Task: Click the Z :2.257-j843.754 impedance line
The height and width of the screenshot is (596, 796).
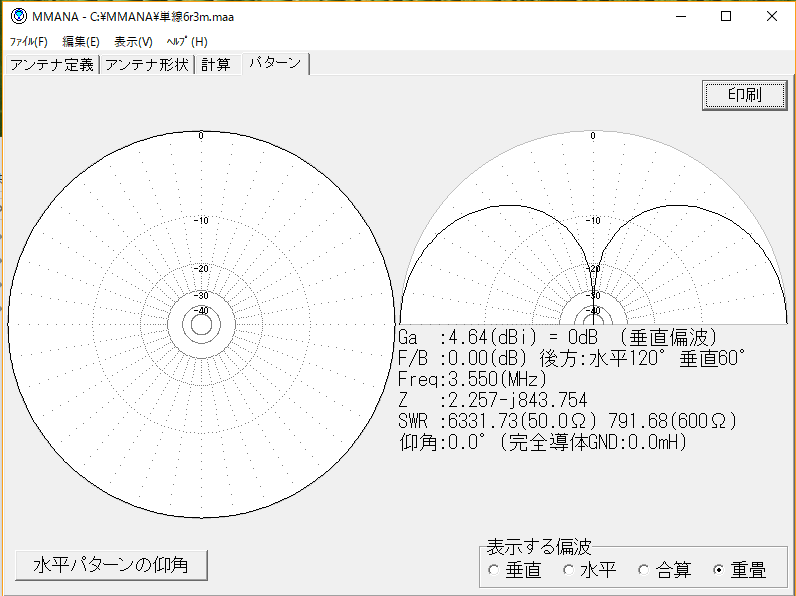Action: click(492, 400)
